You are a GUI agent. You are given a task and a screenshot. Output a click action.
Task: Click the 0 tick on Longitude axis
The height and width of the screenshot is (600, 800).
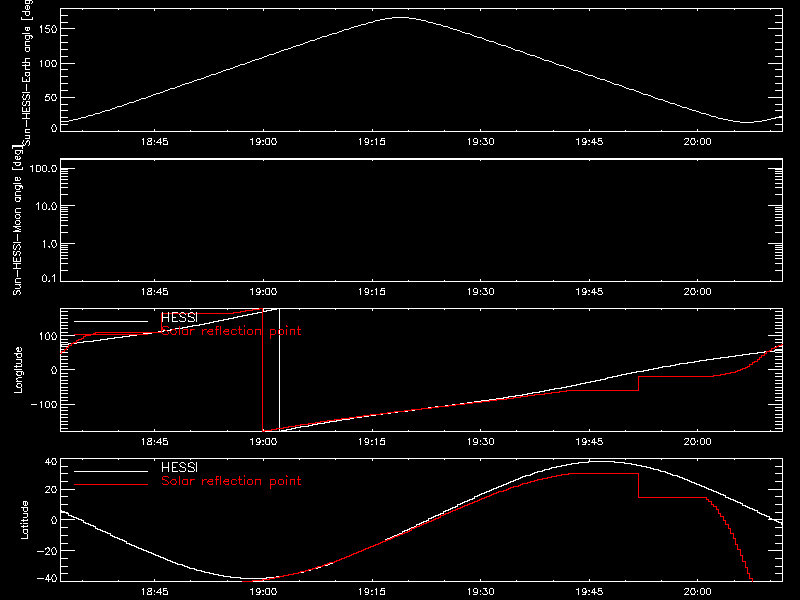54,370
